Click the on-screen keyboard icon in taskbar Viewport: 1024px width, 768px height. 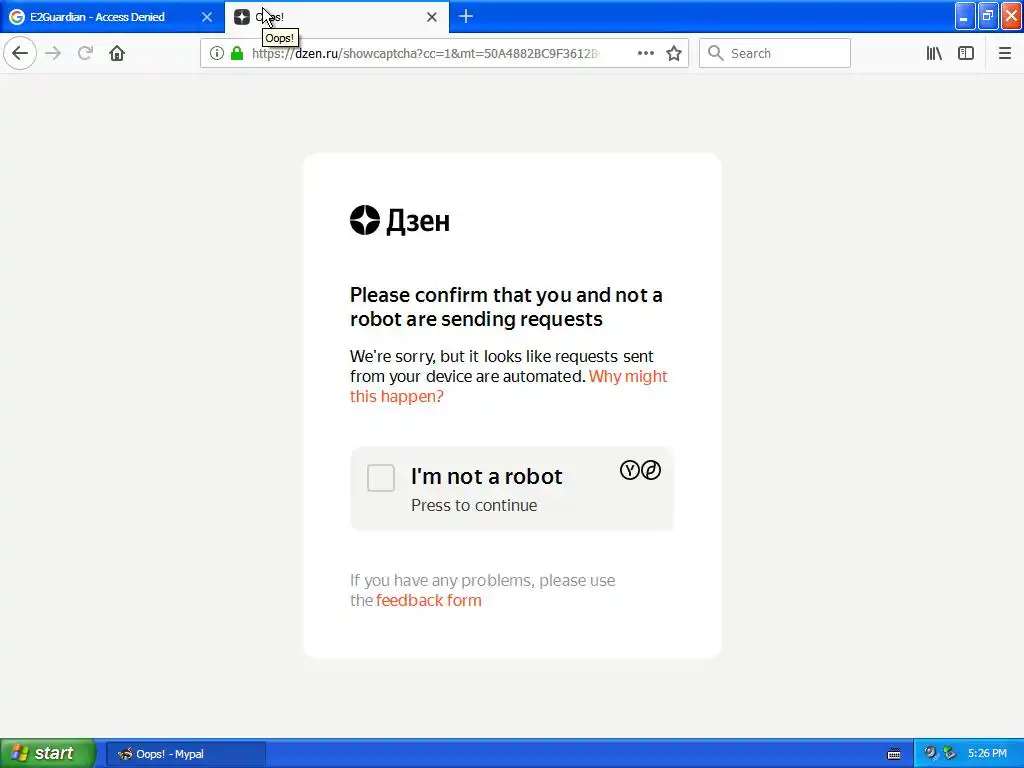[894, 754]
